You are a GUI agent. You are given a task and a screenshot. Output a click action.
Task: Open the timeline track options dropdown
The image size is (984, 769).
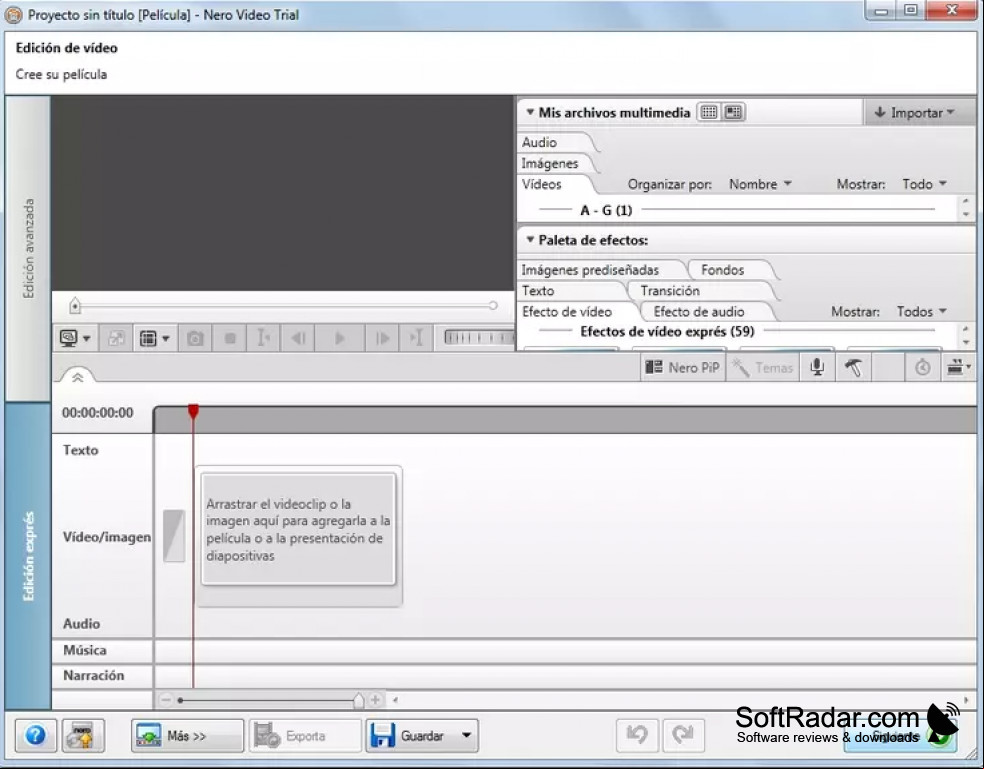(x=958, y=368)
